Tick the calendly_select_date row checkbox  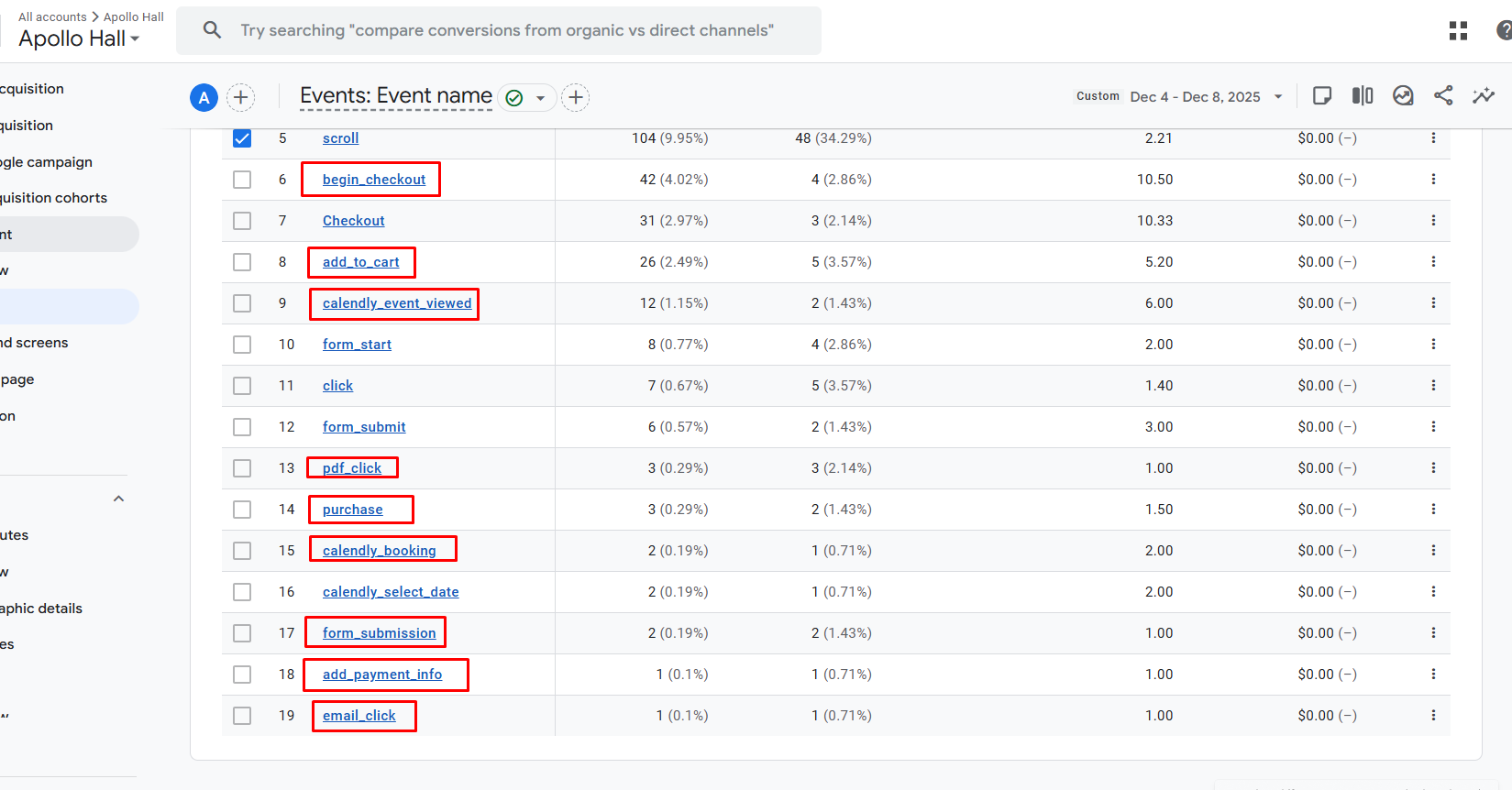(242, 592)
